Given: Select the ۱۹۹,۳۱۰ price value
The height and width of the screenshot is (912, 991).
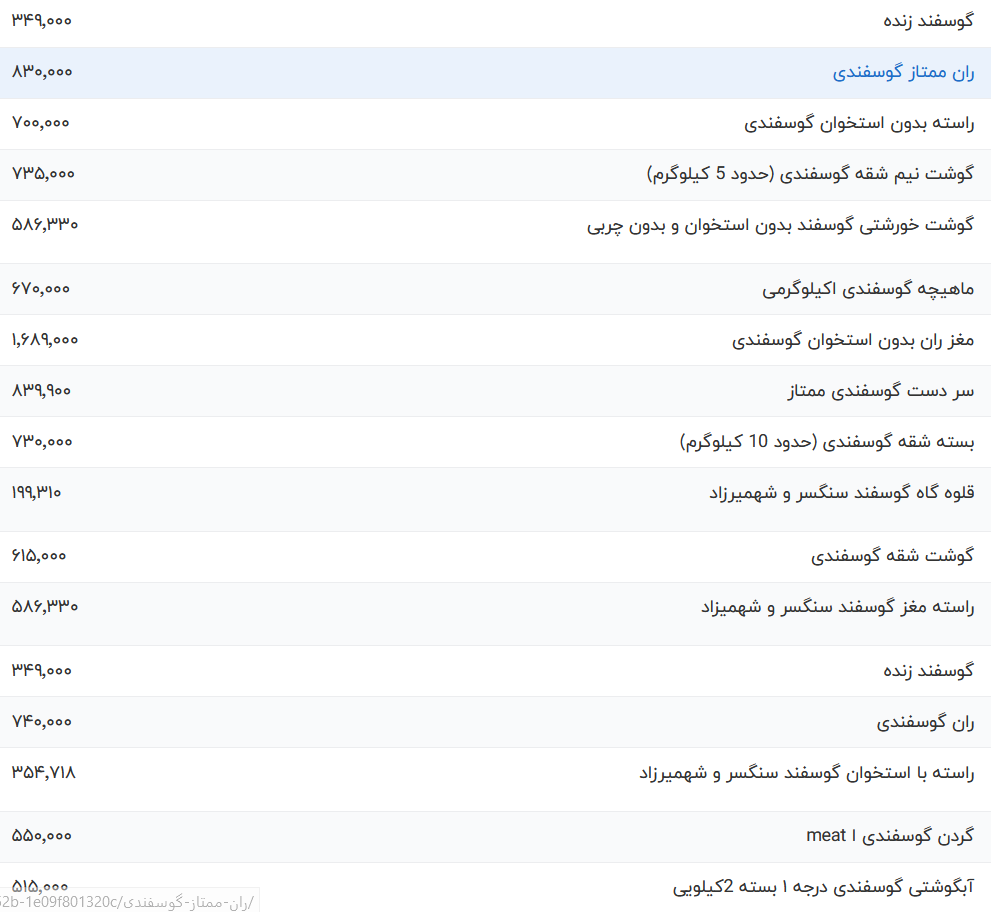Looking at the screenshot, I should (x=37, y=493).
